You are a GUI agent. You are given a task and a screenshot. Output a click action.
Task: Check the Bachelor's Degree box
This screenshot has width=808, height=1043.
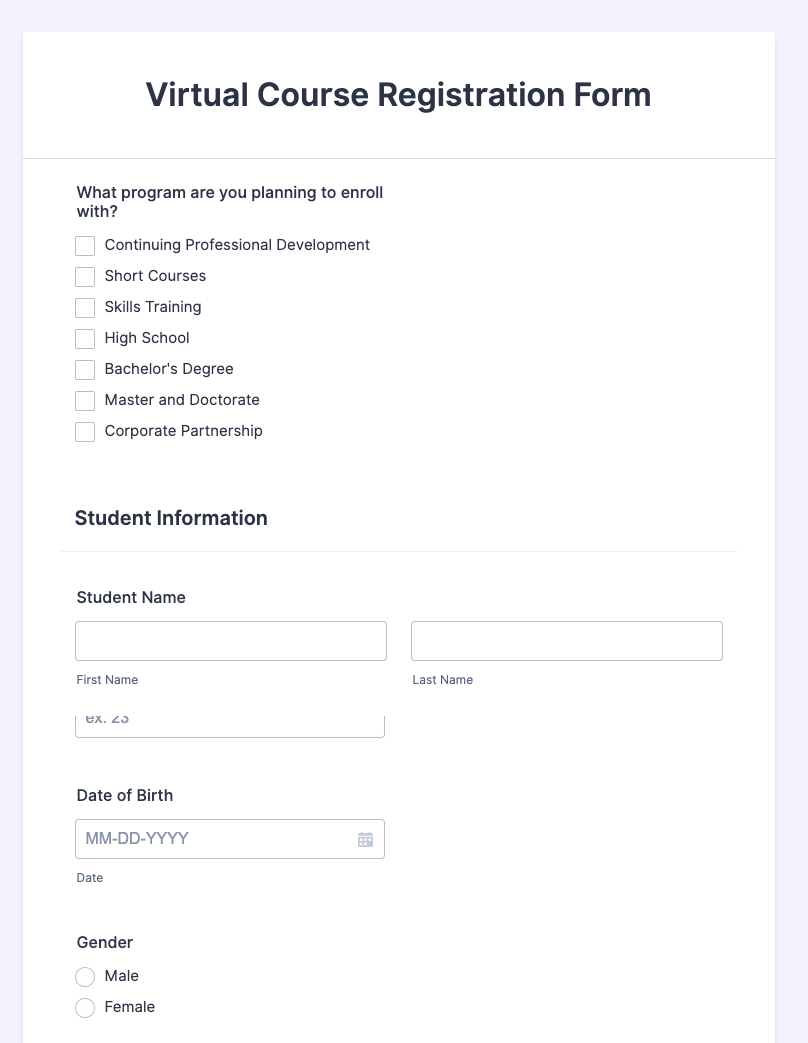click(85, 370)
